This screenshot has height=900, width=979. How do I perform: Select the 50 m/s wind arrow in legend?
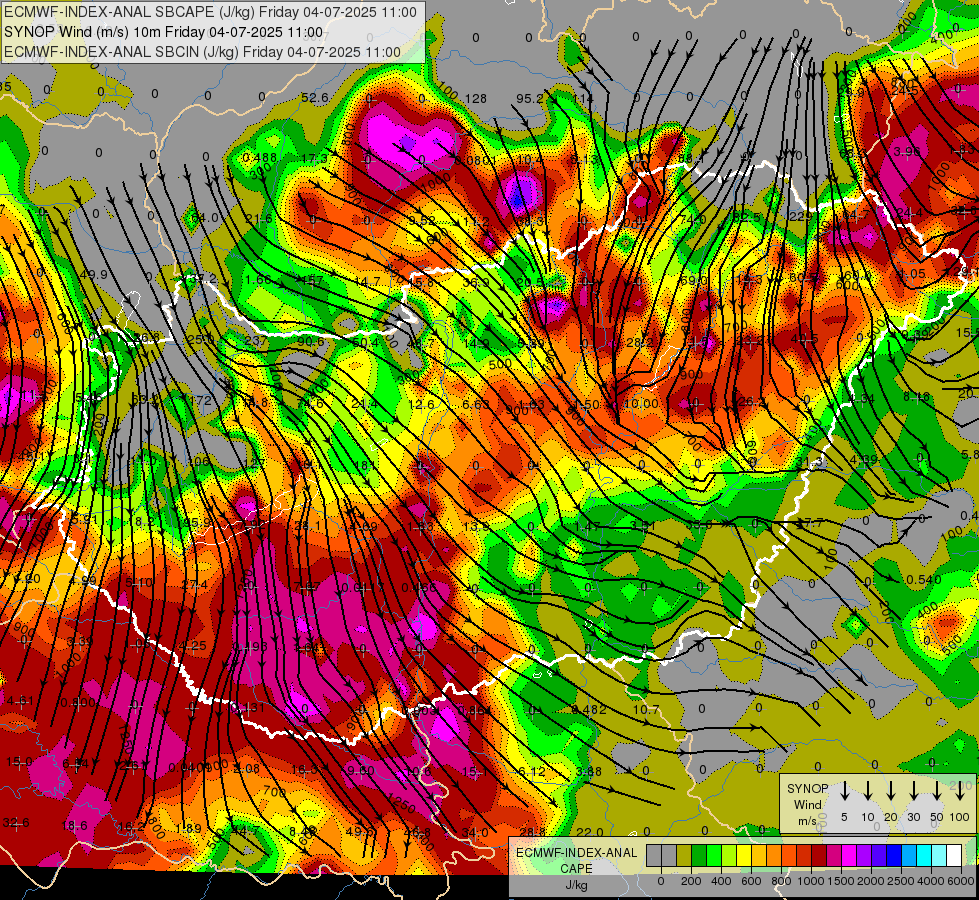click(937, 791)
